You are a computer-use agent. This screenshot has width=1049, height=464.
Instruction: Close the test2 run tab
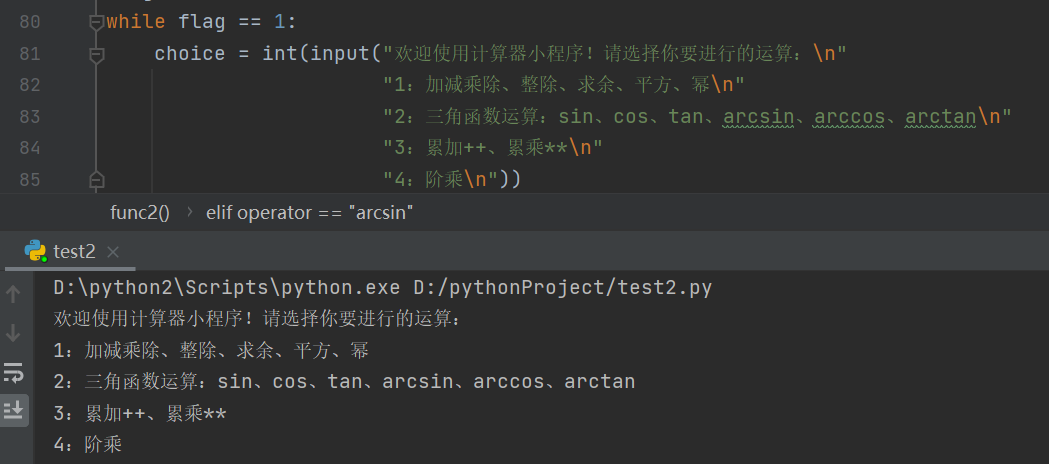[112, 252]
